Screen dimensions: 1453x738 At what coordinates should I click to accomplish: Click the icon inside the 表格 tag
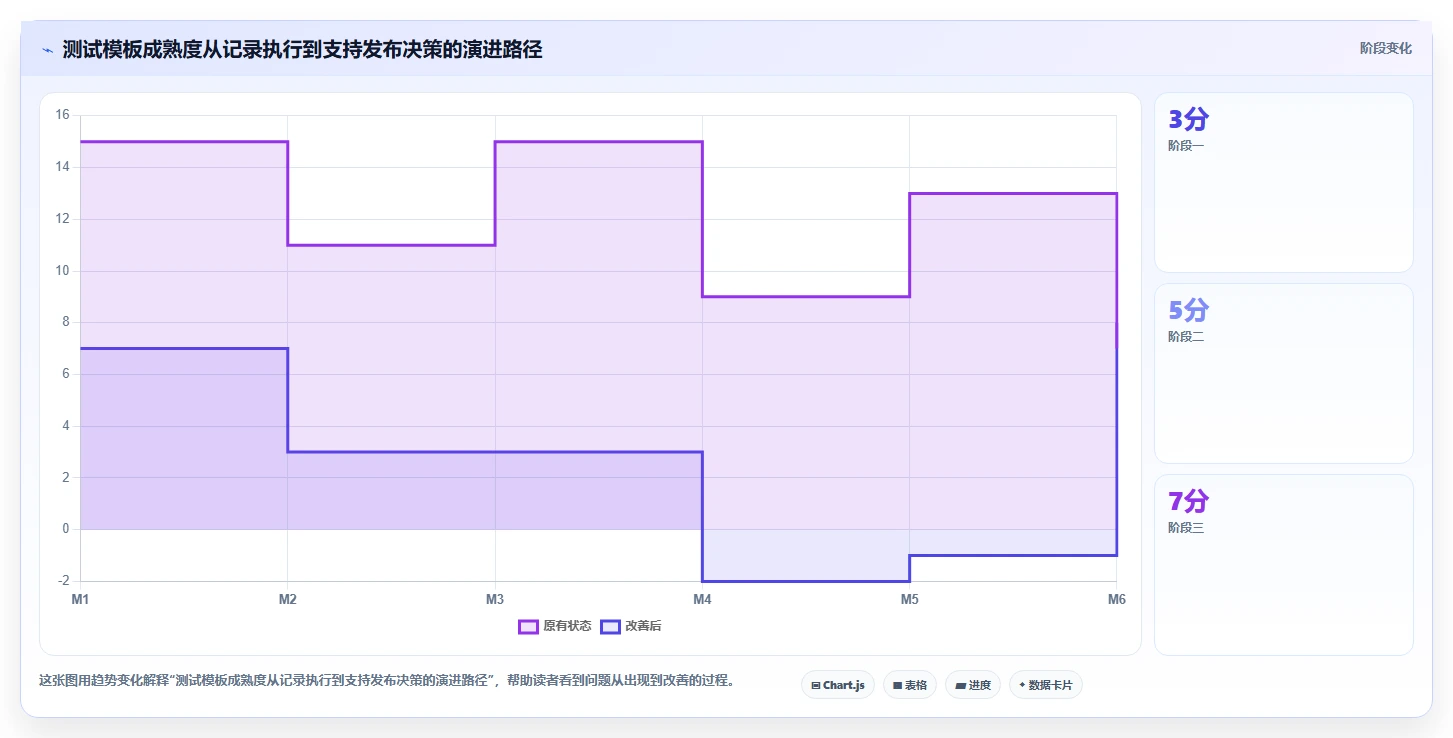898,686
